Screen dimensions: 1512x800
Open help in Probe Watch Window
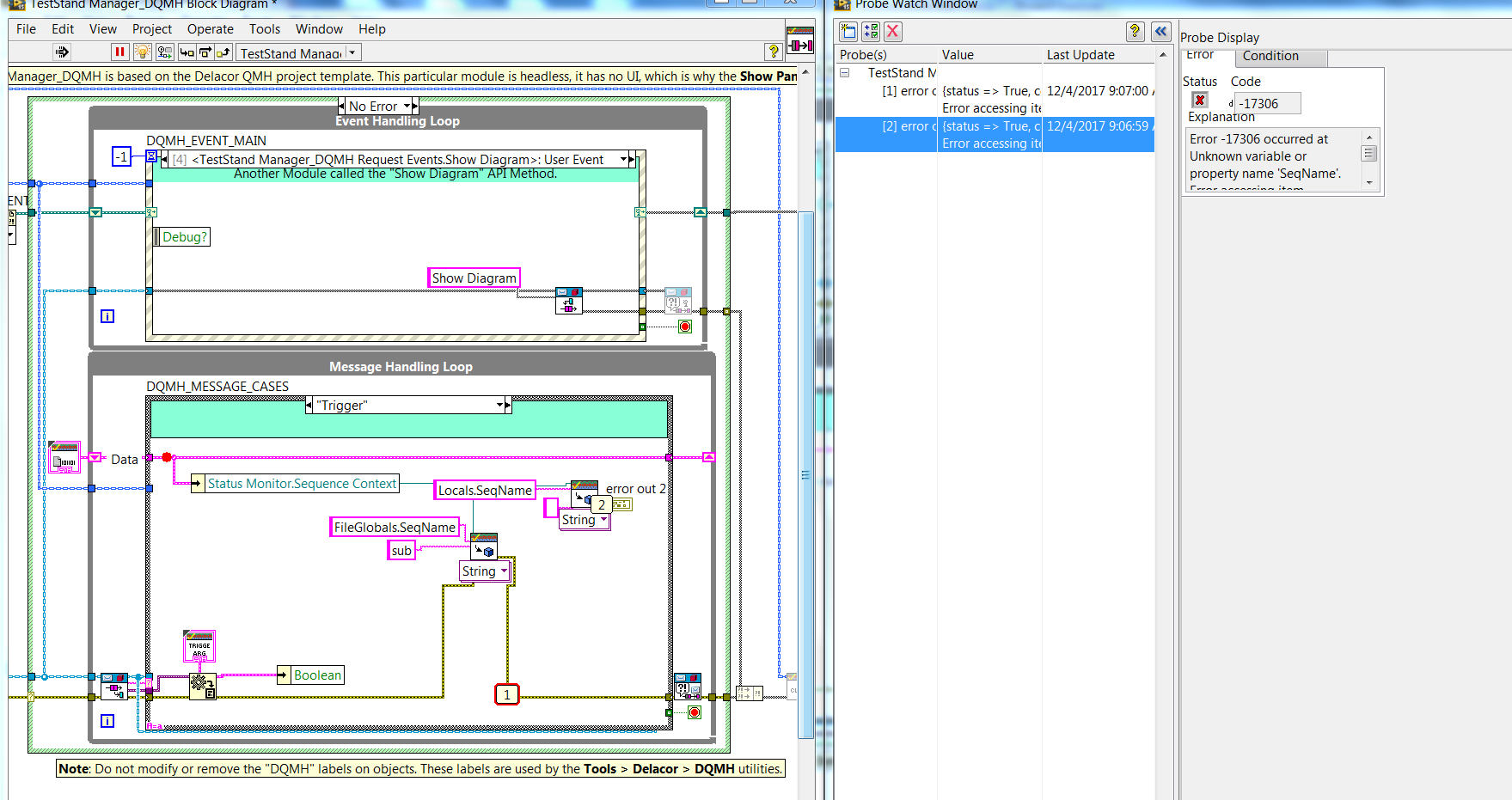(1136, 32)
